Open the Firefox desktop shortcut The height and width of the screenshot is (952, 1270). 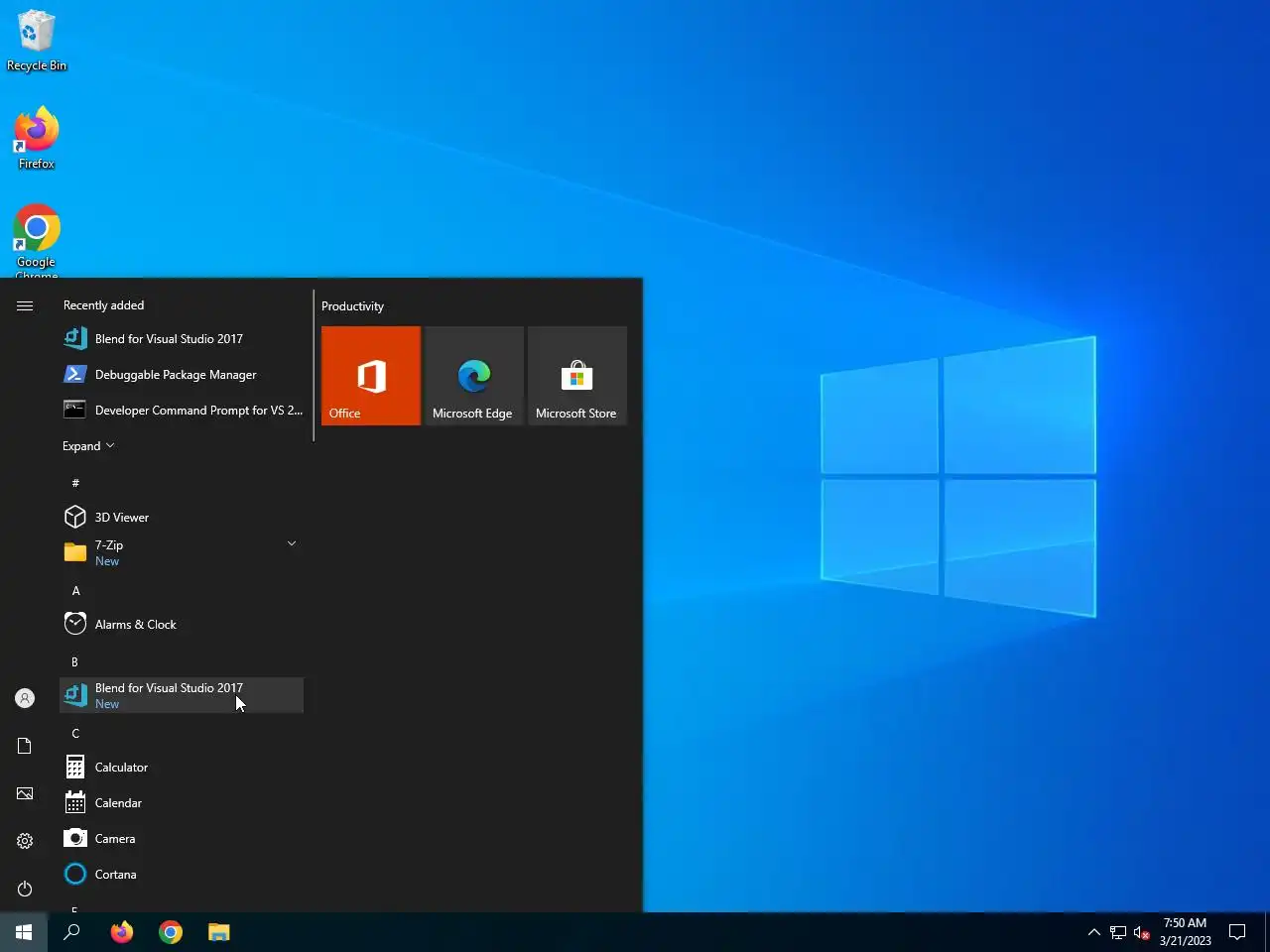[x=37, y=138]
